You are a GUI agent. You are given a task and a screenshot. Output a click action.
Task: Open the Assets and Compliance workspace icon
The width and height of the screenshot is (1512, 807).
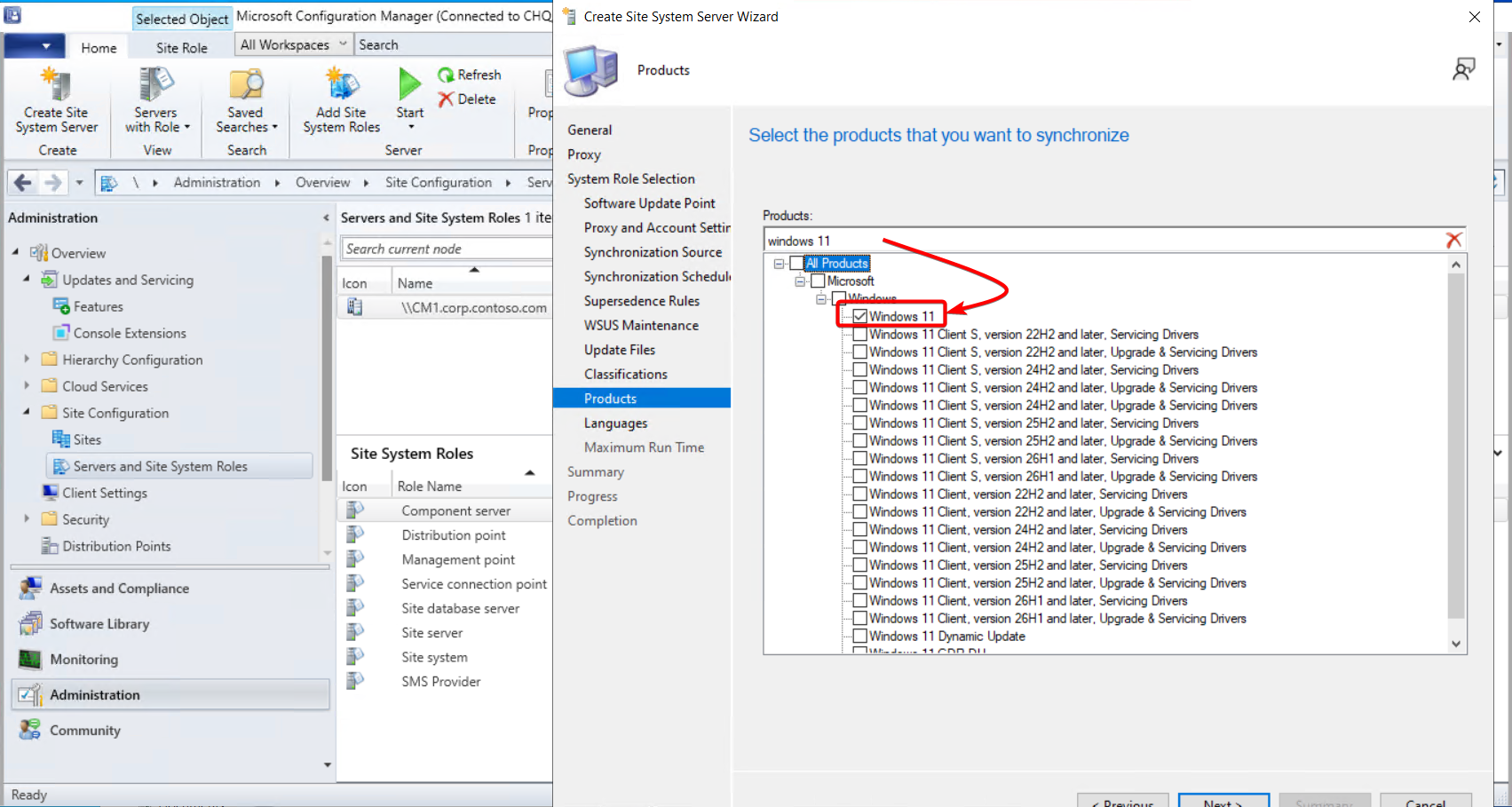30,588
